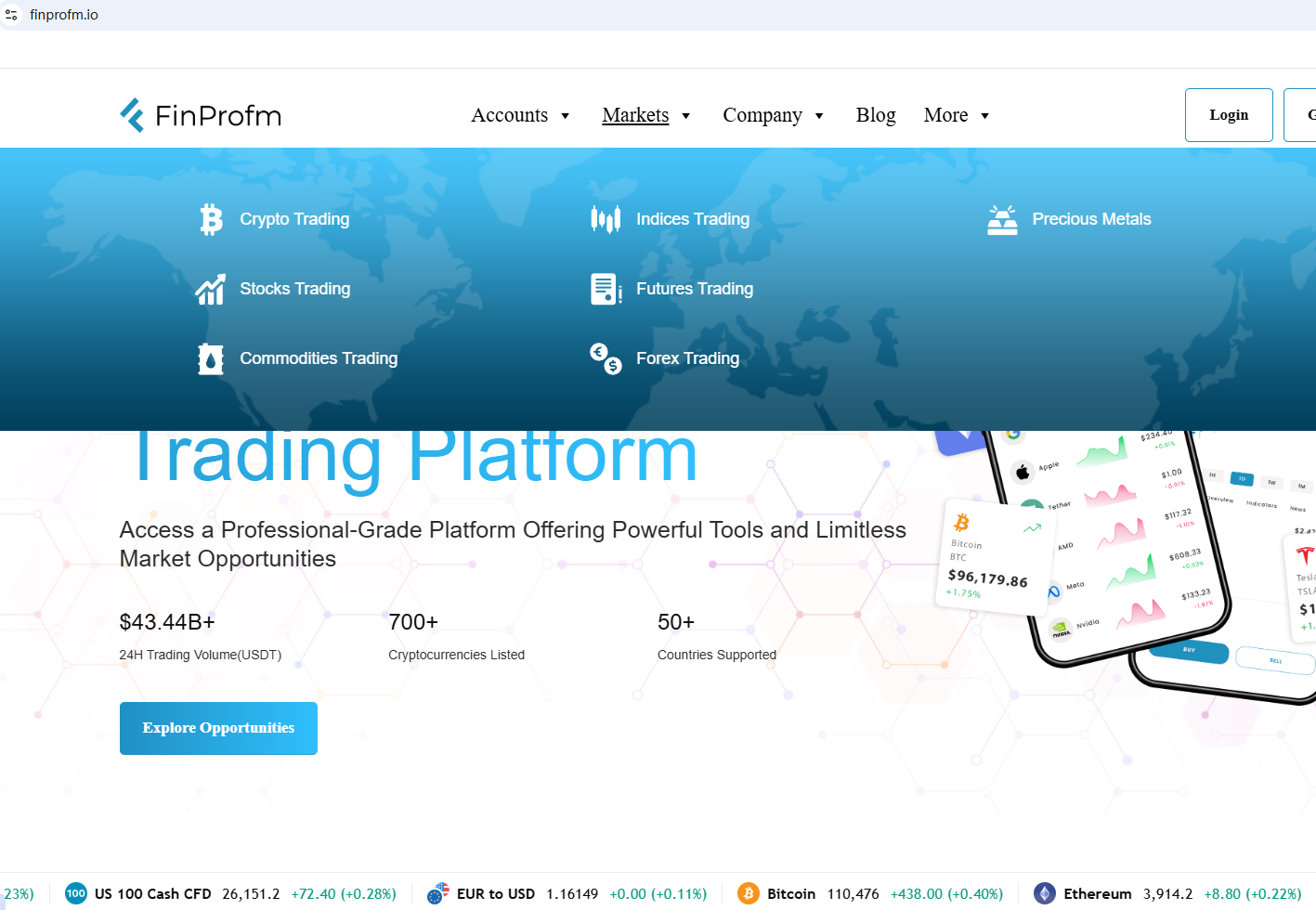Select Futures Trading link

(x=695, y=289)
